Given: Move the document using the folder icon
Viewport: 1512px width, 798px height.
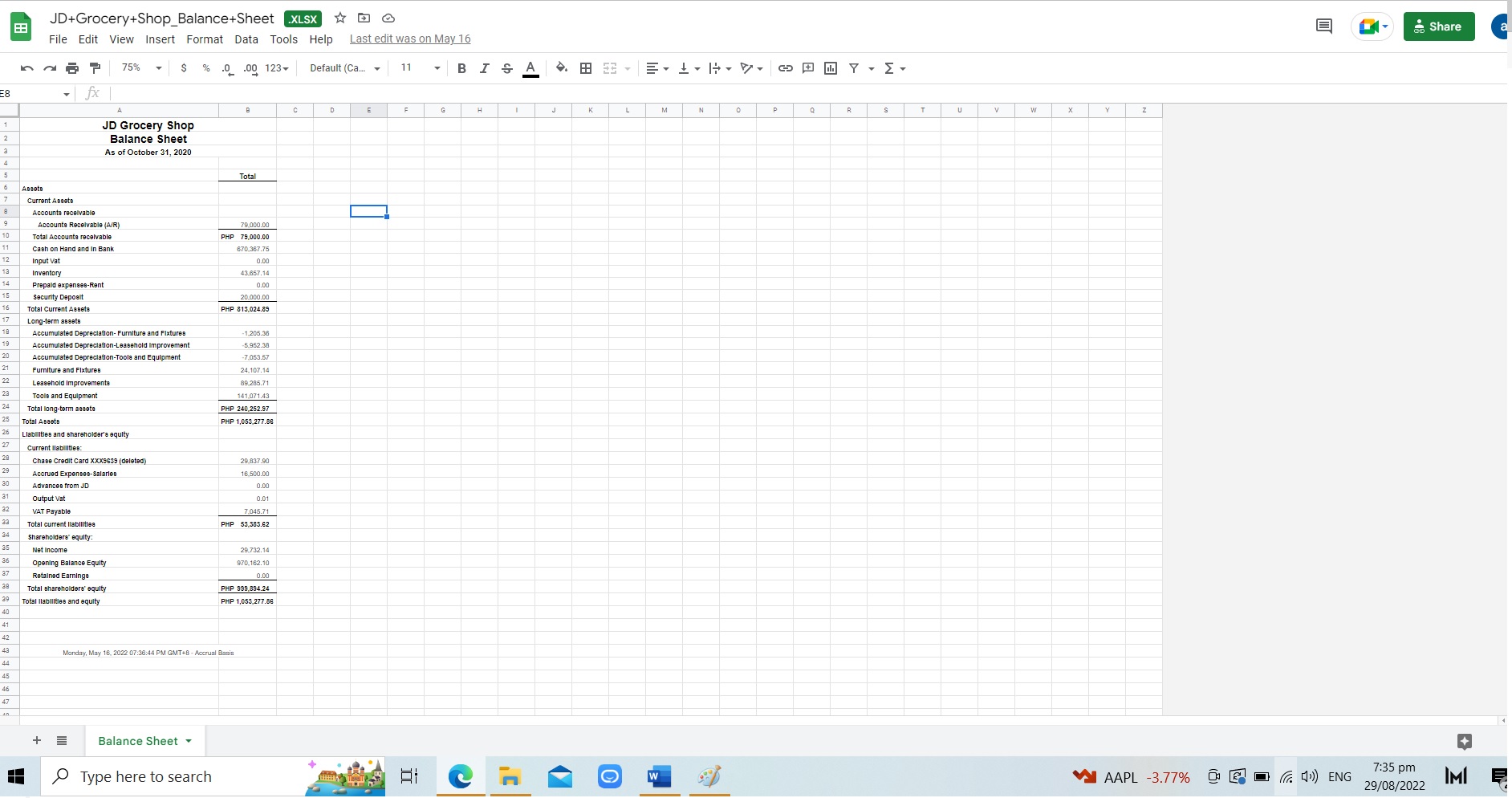Looking at the screenshot, I should 364,18.
